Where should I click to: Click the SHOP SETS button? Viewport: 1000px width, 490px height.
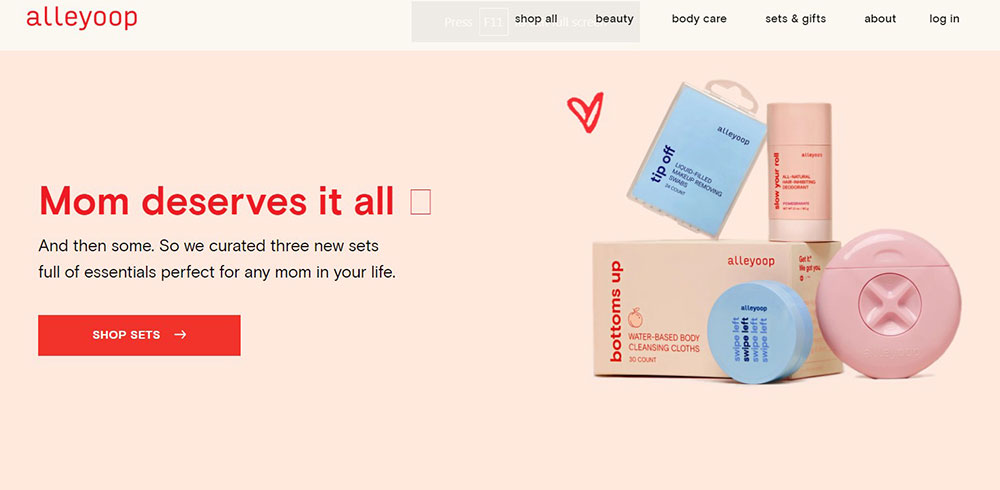pos(139,335)
